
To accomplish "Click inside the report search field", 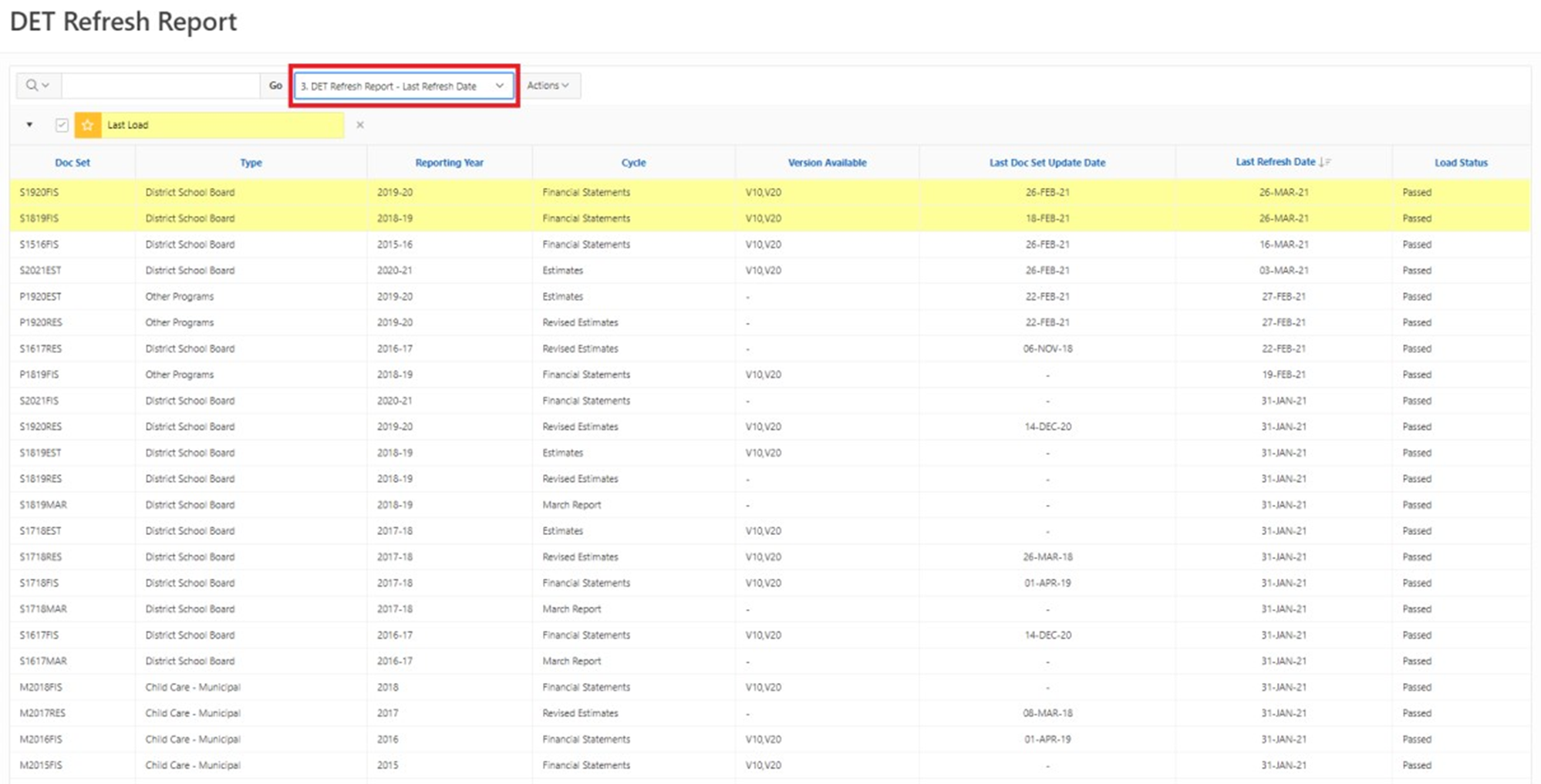I will [x=160, y=86].
